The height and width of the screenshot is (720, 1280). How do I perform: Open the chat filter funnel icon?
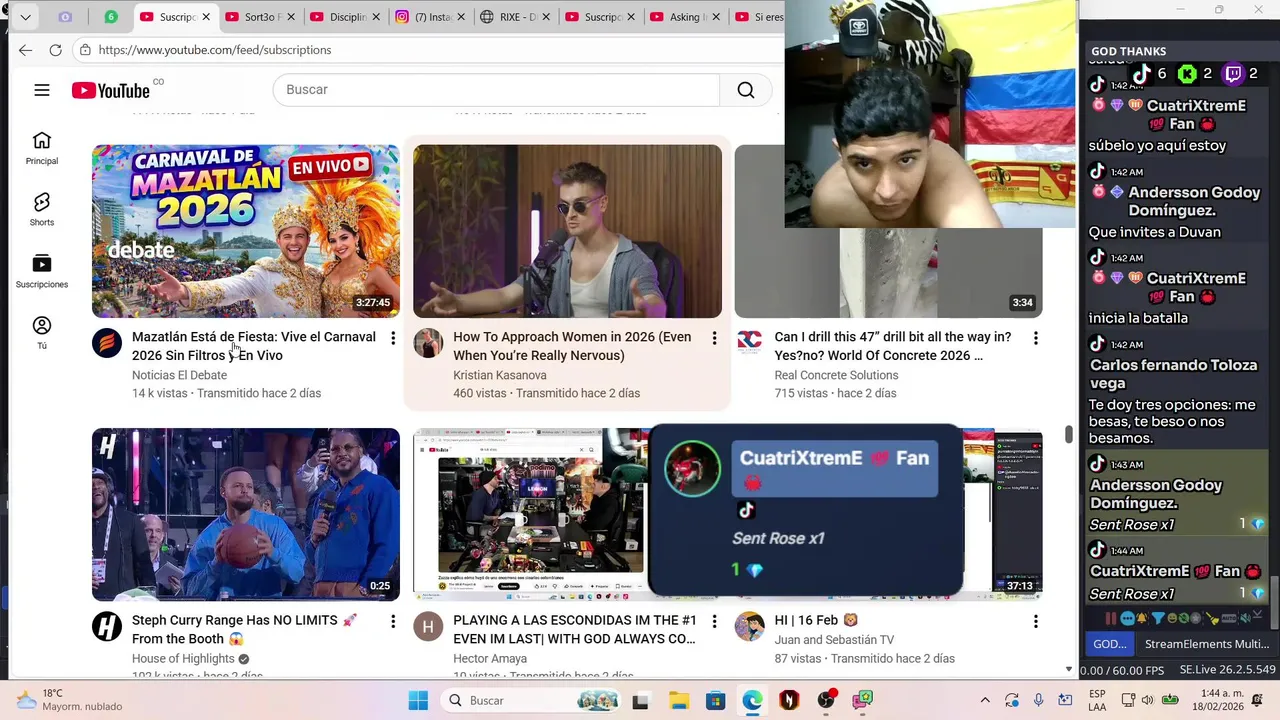tap(1158, 618)
